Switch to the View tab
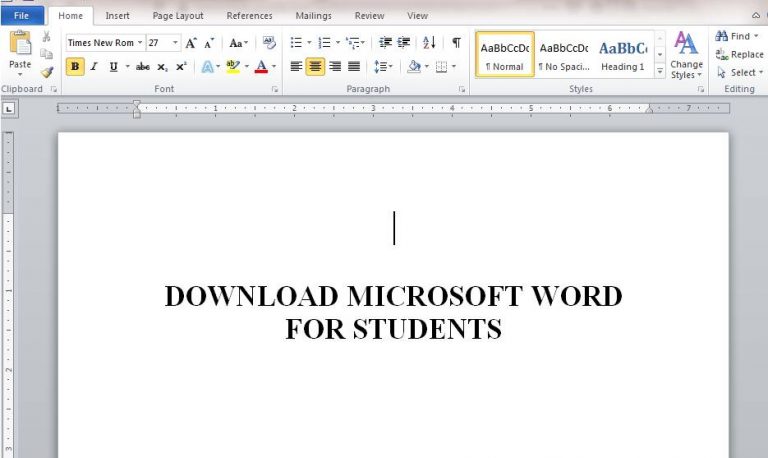 [417, 16]
